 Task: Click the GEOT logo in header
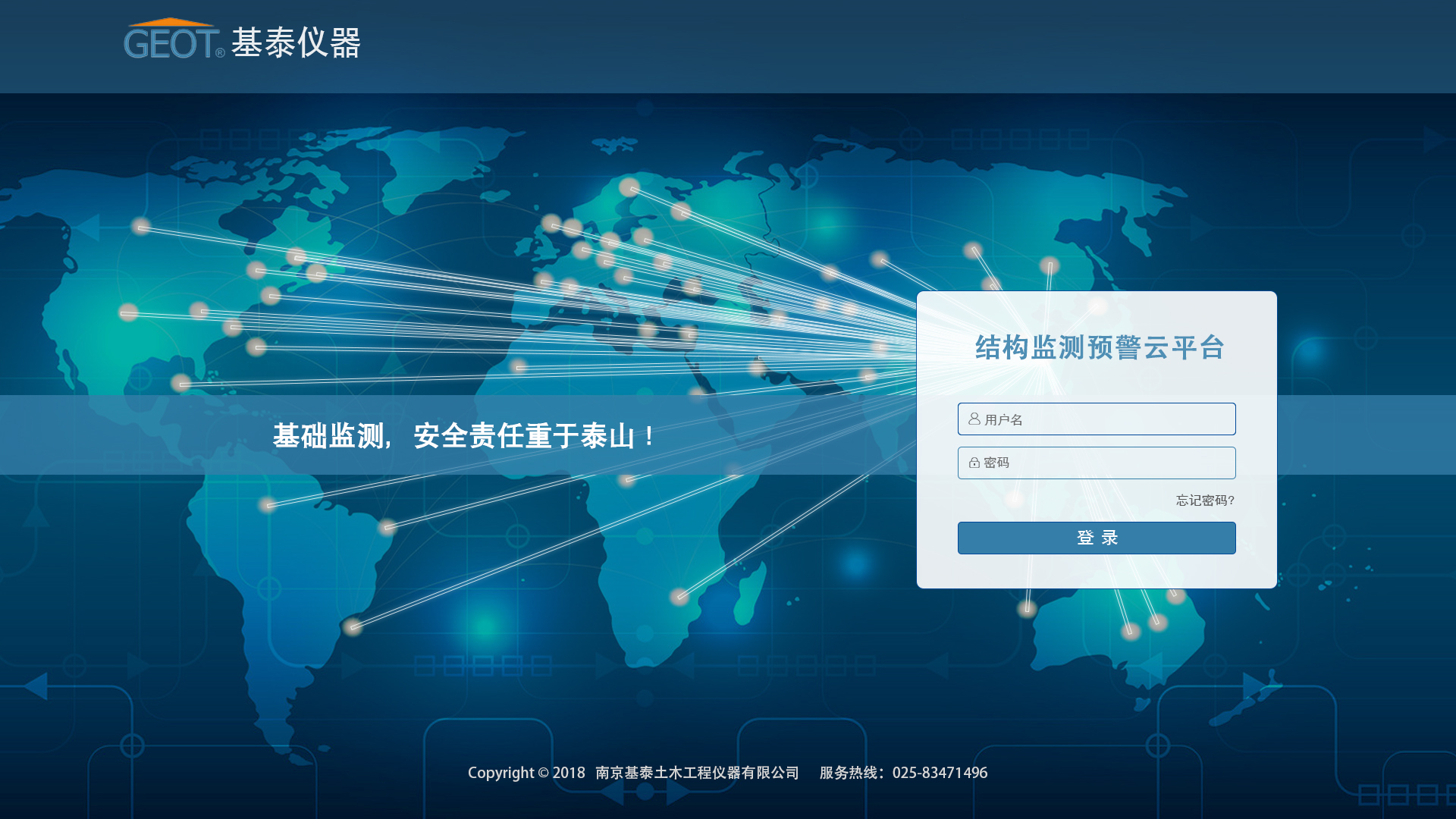(x=172, y=43)
